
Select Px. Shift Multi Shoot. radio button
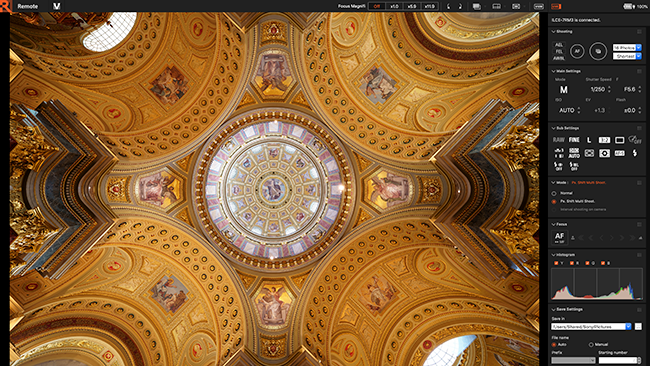pyautogui.click(x=554, y=201)
